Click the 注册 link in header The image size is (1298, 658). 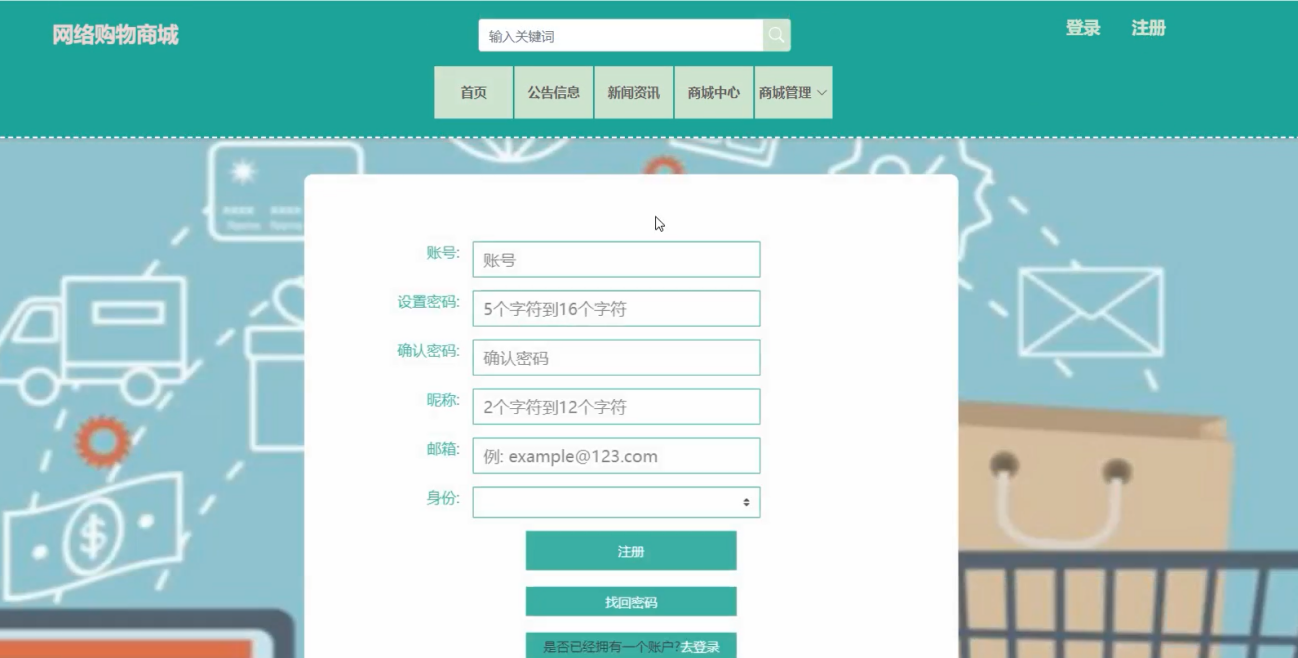coord(1149,28)
